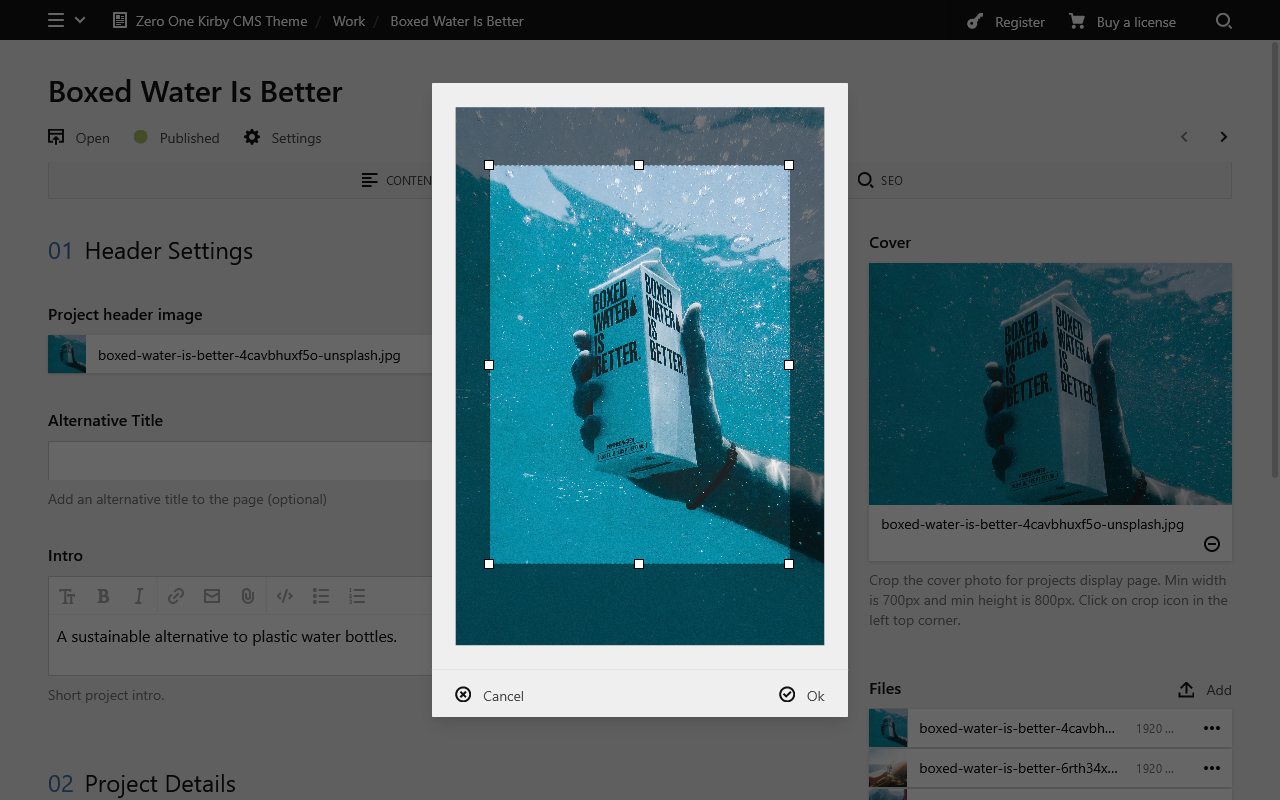
Task: Open the search magnifier icon
Action: pyautogui.click(x=1224, y=21)
